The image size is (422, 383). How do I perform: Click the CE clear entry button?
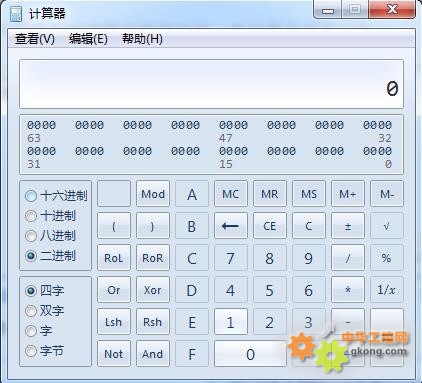click(270, 226)
